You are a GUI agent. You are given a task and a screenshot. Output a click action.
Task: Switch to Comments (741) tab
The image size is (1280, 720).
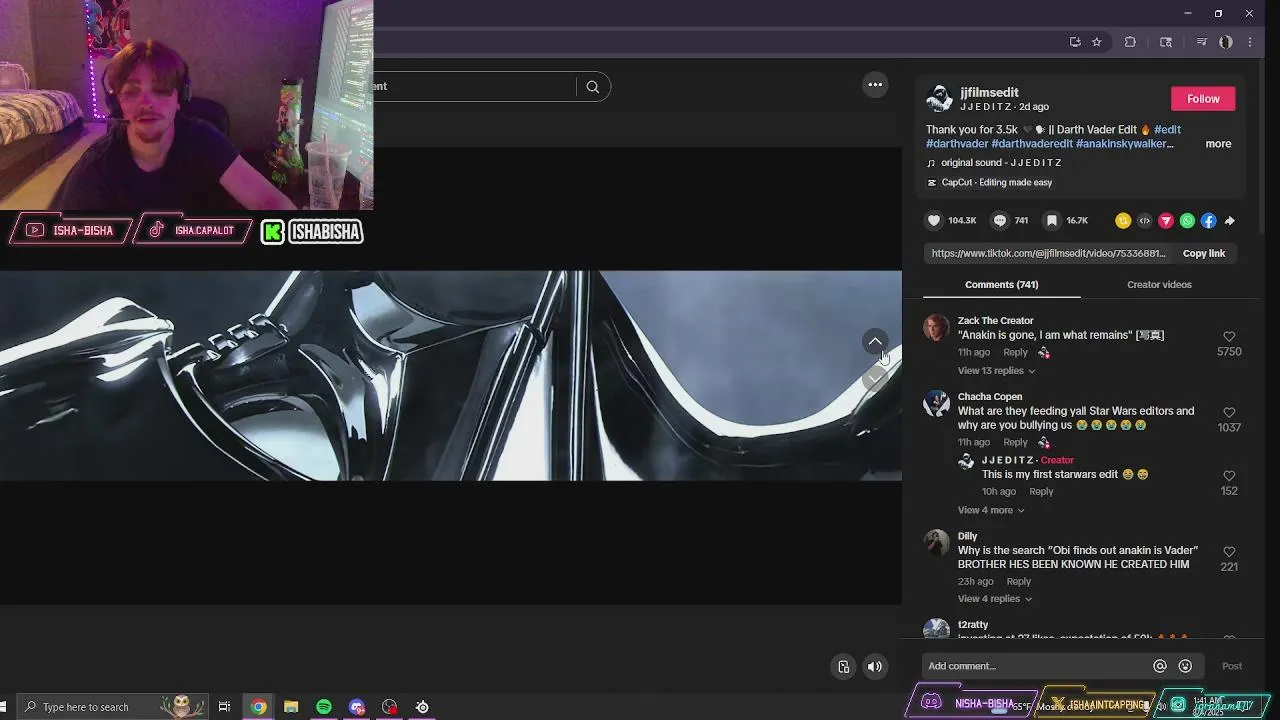click(1001, 285)
